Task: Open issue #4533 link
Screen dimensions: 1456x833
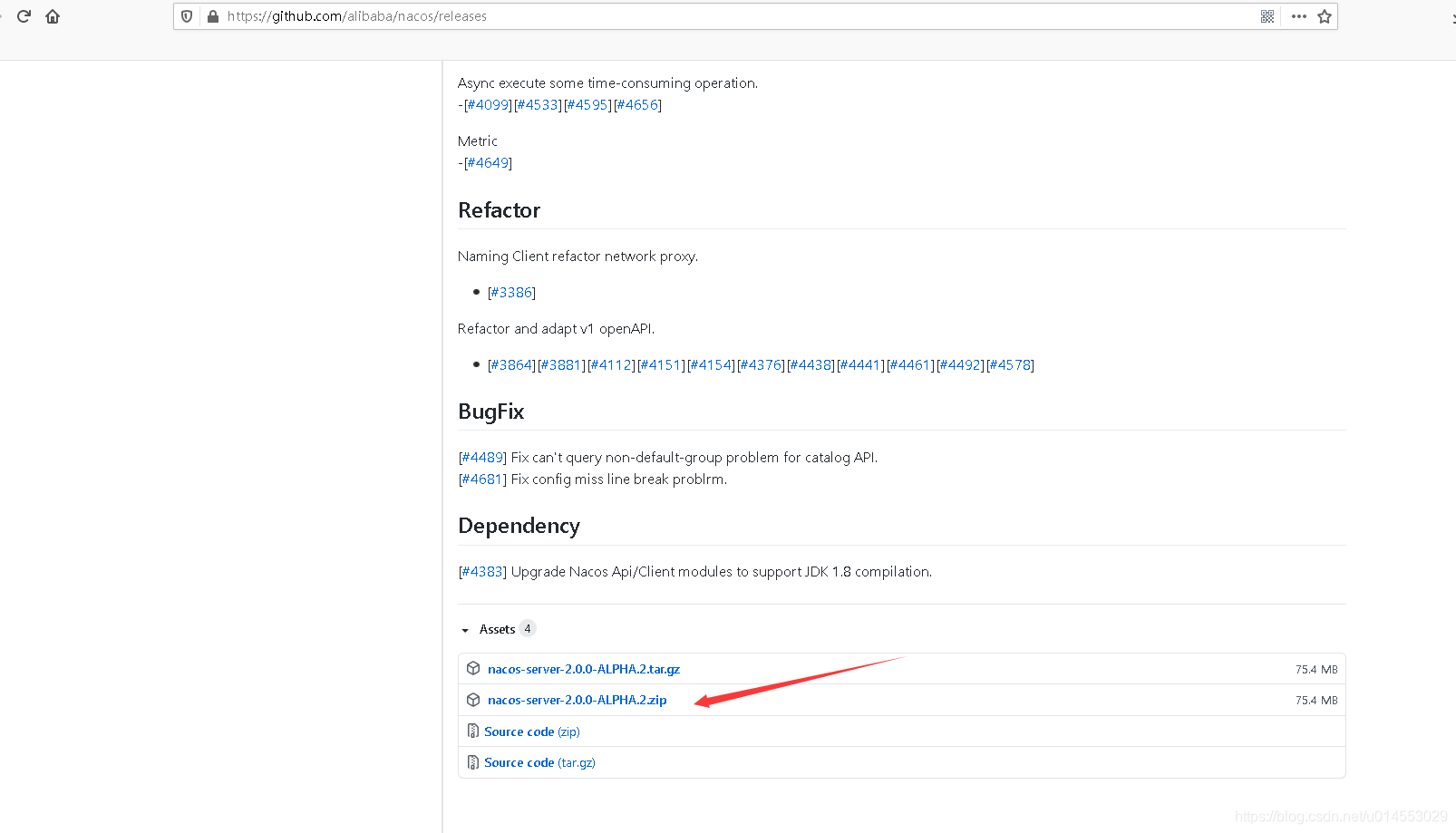Action: [x=538, y=105]
